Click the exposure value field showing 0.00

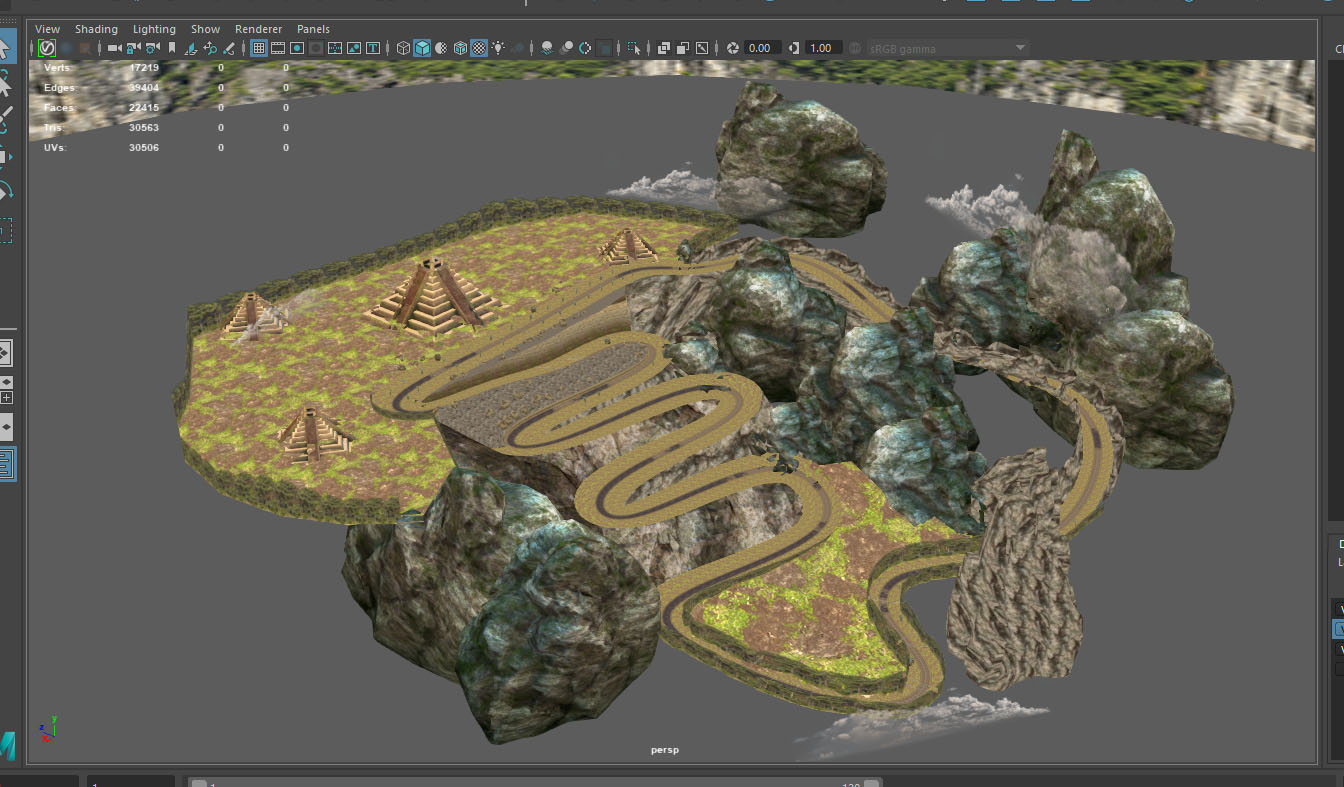[x=760, y=48]
